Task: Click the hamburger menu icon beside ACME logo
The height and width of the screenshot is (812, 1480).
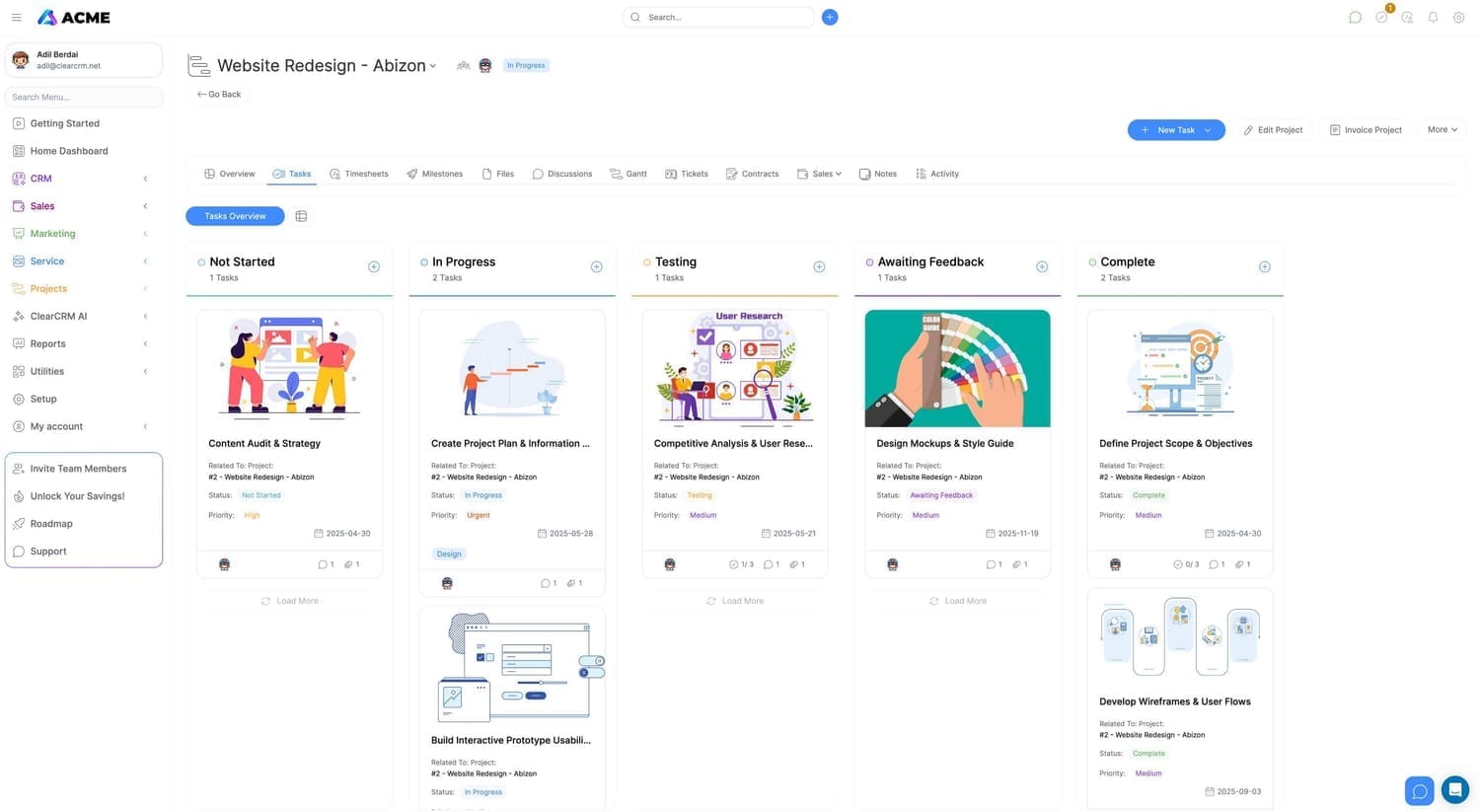Action: [16, 18]
